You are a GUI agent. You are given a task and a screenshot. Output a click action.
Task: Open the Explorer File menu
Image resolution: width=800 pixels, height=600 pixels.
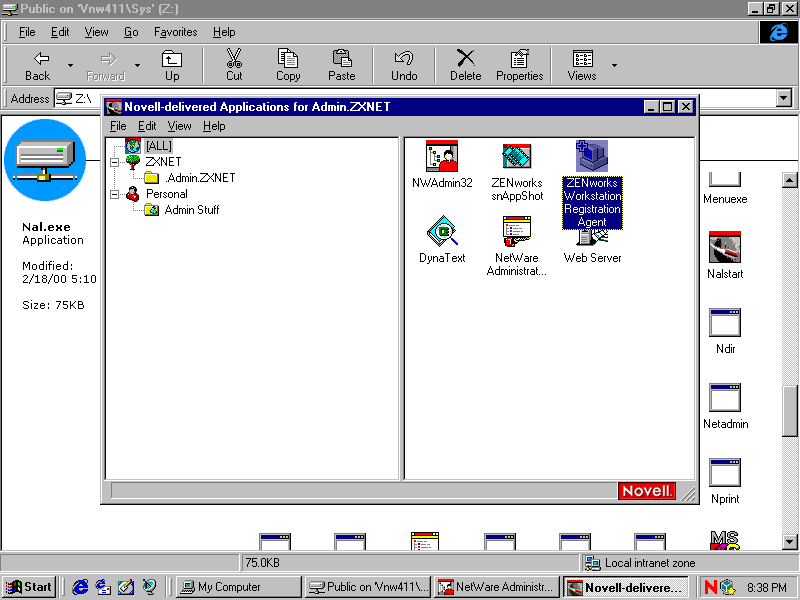pyautogui.click(x=27, y=32)
